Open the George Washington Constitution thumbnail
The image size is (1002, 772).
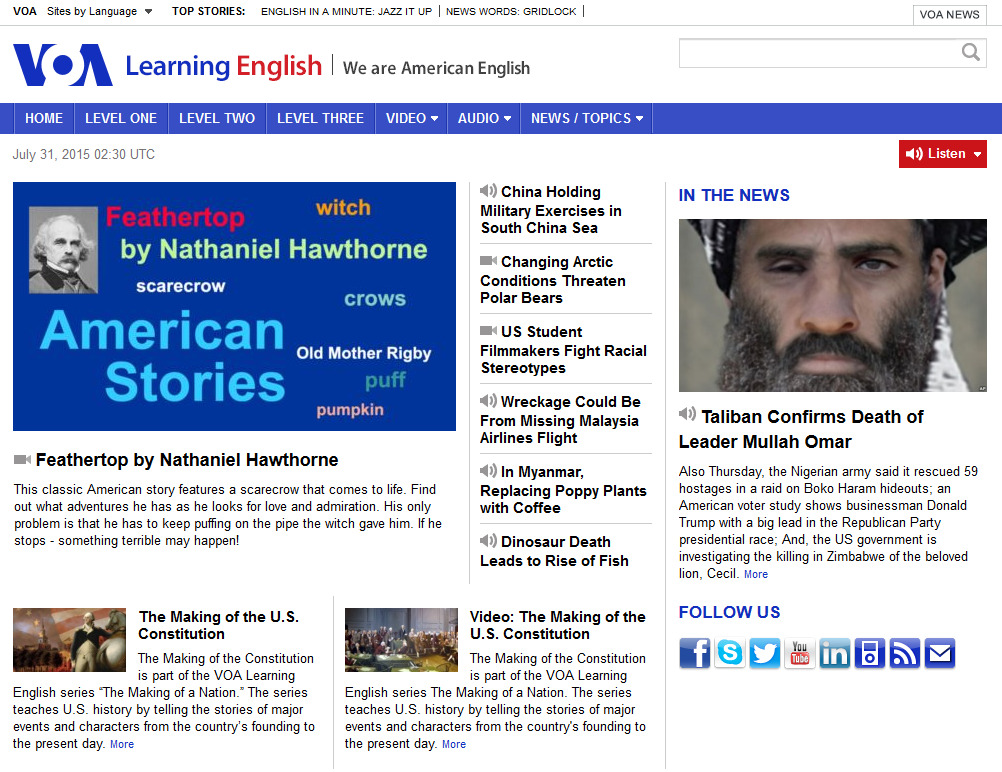[x=70, y=640]
